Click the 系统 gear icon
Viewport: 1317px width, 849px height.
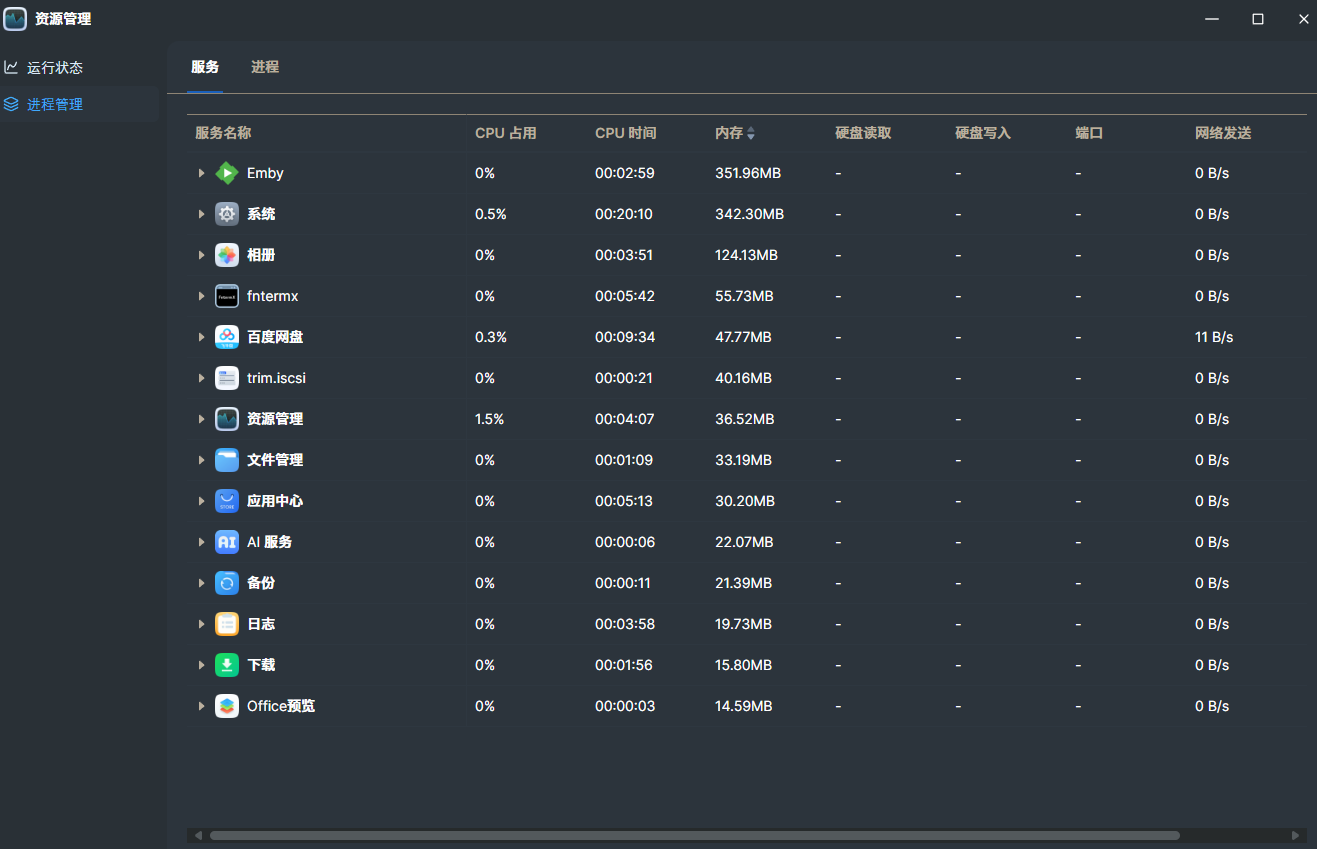[x=227, y=214]
